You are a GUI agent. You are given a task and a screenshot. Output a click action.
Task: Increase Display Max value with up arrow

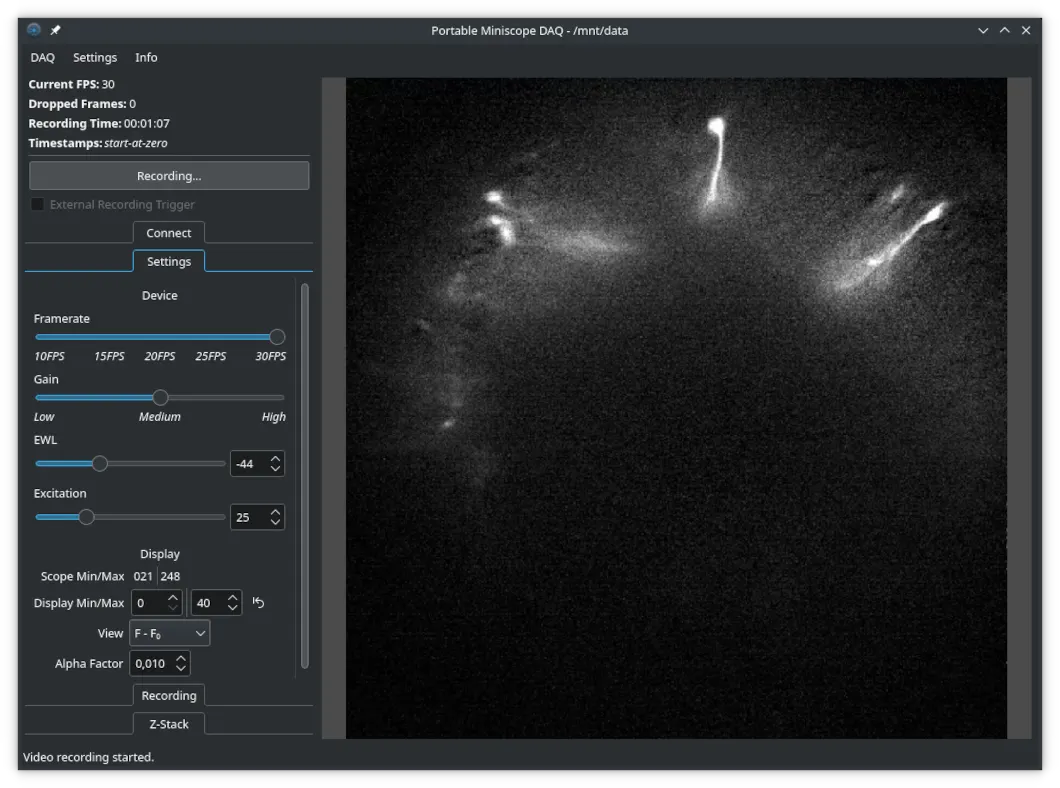point(233,597)
